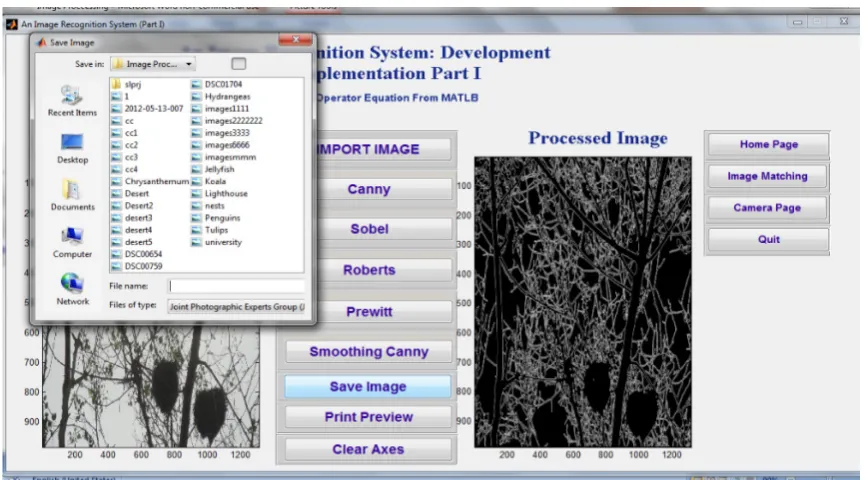This screenshot has width=865, height=480.
Task: Click the File name input field
Action: 236,286
